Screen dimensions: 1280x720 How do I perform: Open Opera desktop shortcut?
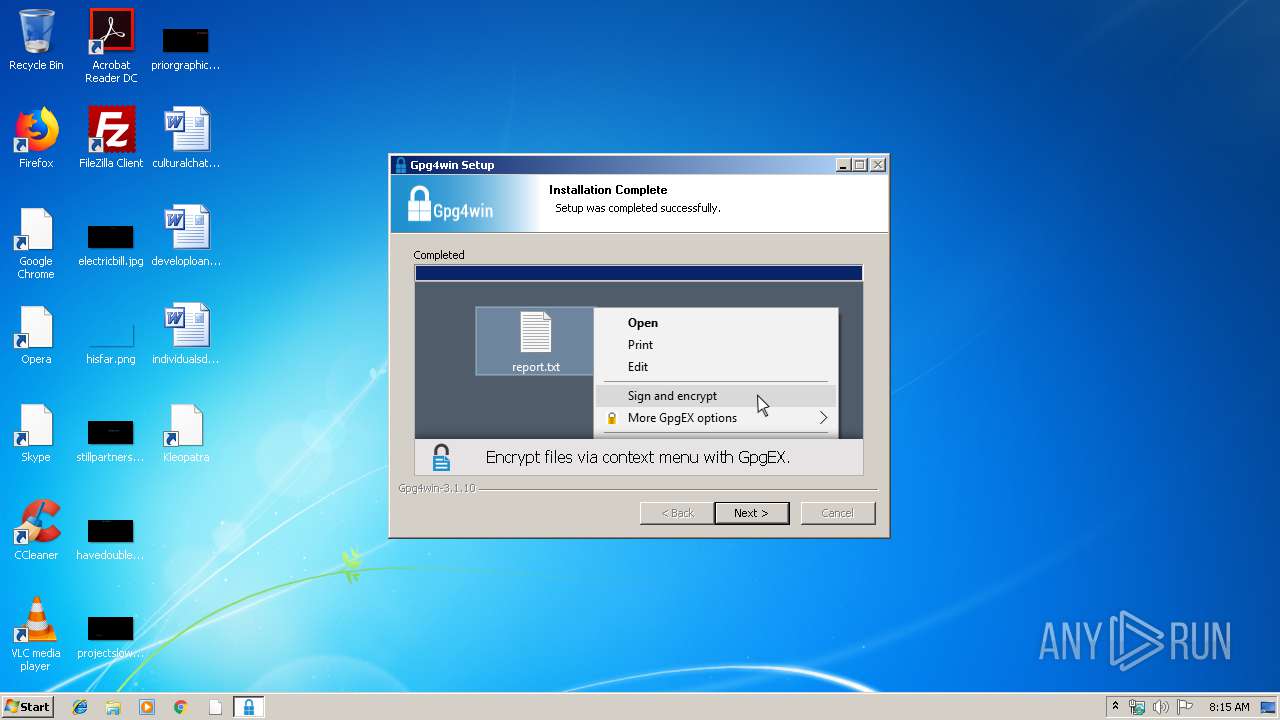pos(36,335)
